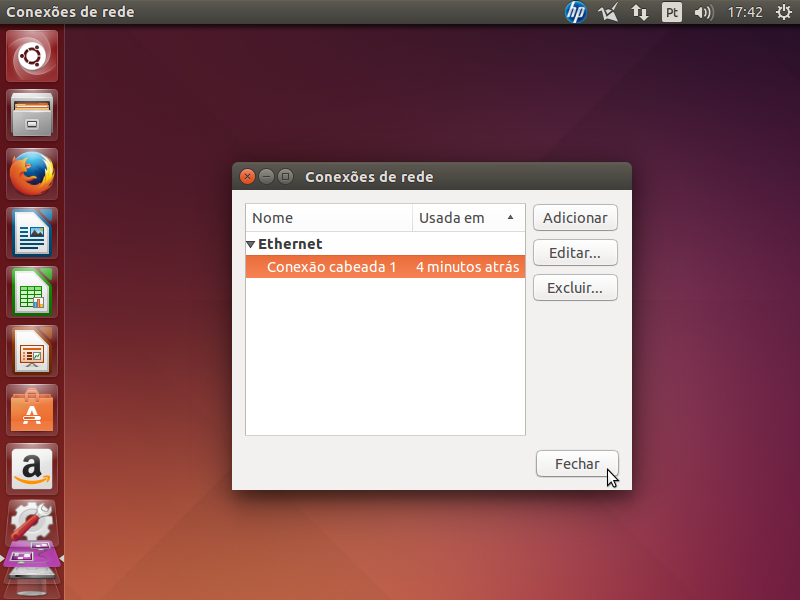Open the sound volume indicator
The height and width of the screenshot is (600, 800).
tap(703, 12)
